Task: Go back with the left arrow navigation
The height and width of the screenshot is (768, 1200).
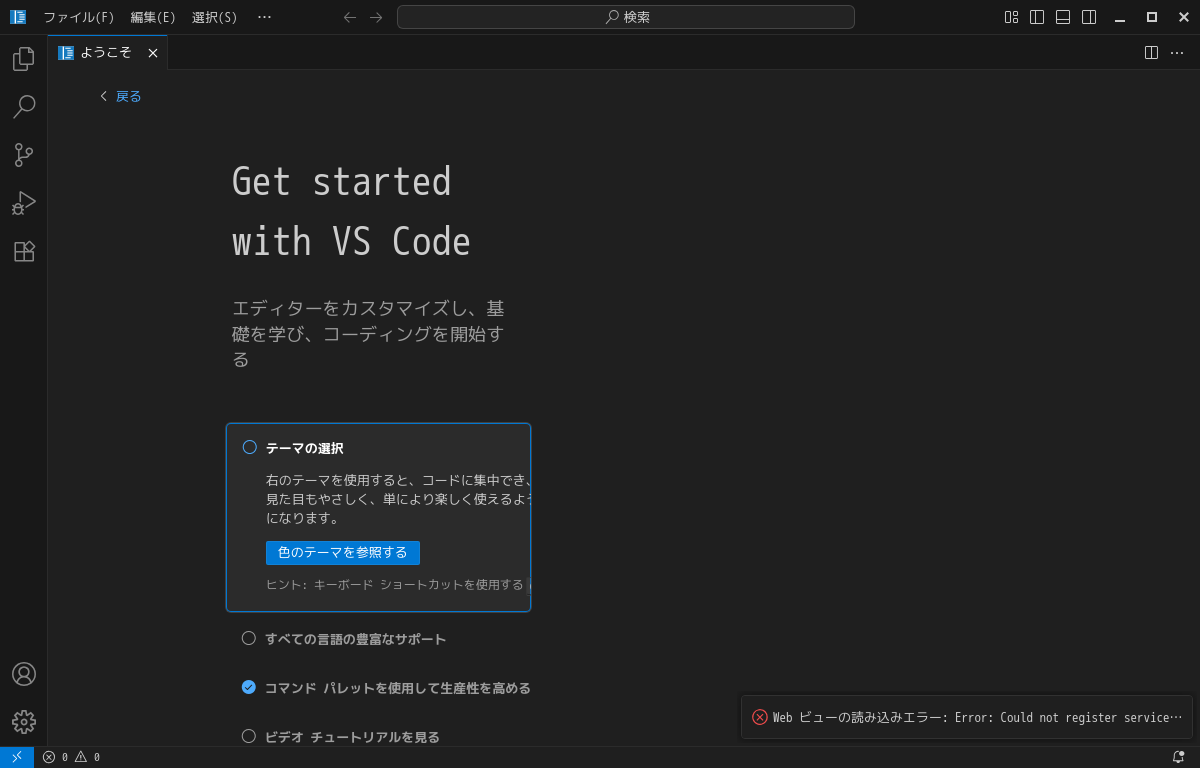Action: (350, 17)
